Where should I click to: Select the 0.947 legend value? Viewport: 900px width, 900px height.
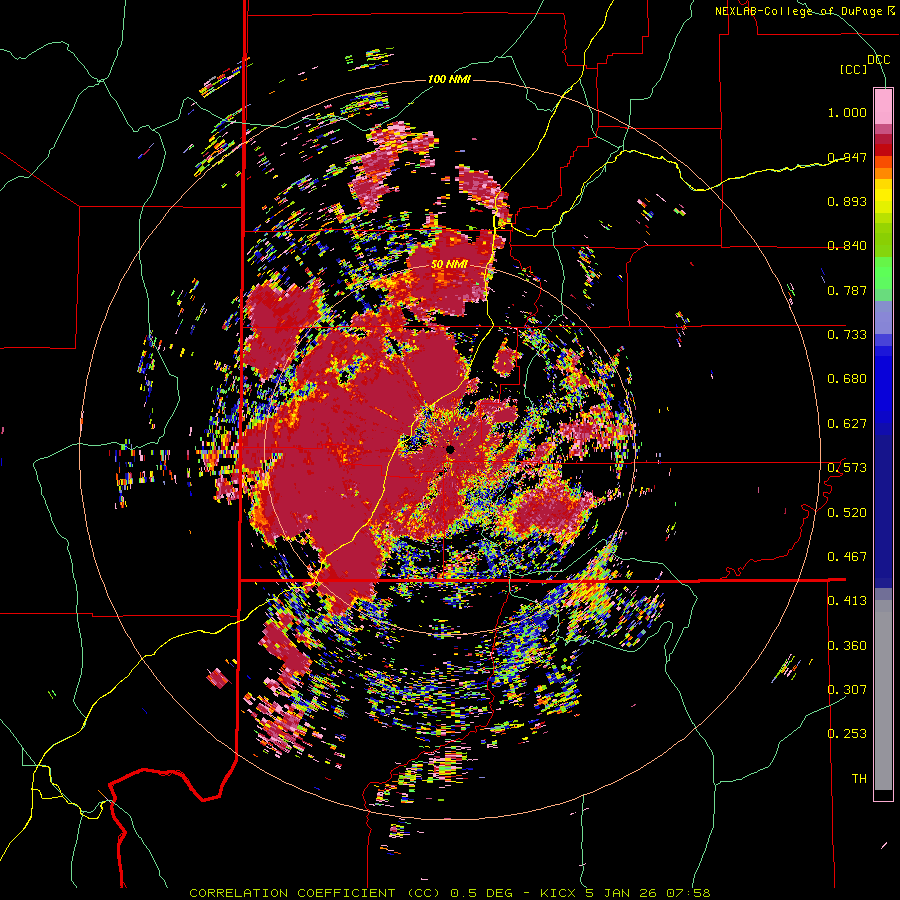[x=847, y=157]
